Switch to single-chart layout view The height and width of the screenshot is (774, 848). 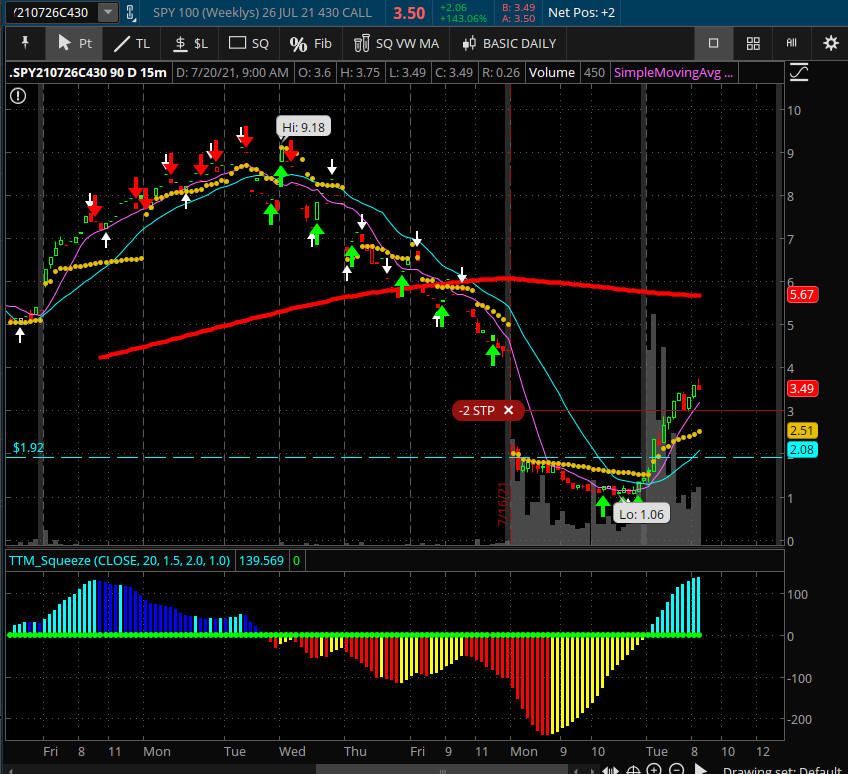(x=713, y=44)
